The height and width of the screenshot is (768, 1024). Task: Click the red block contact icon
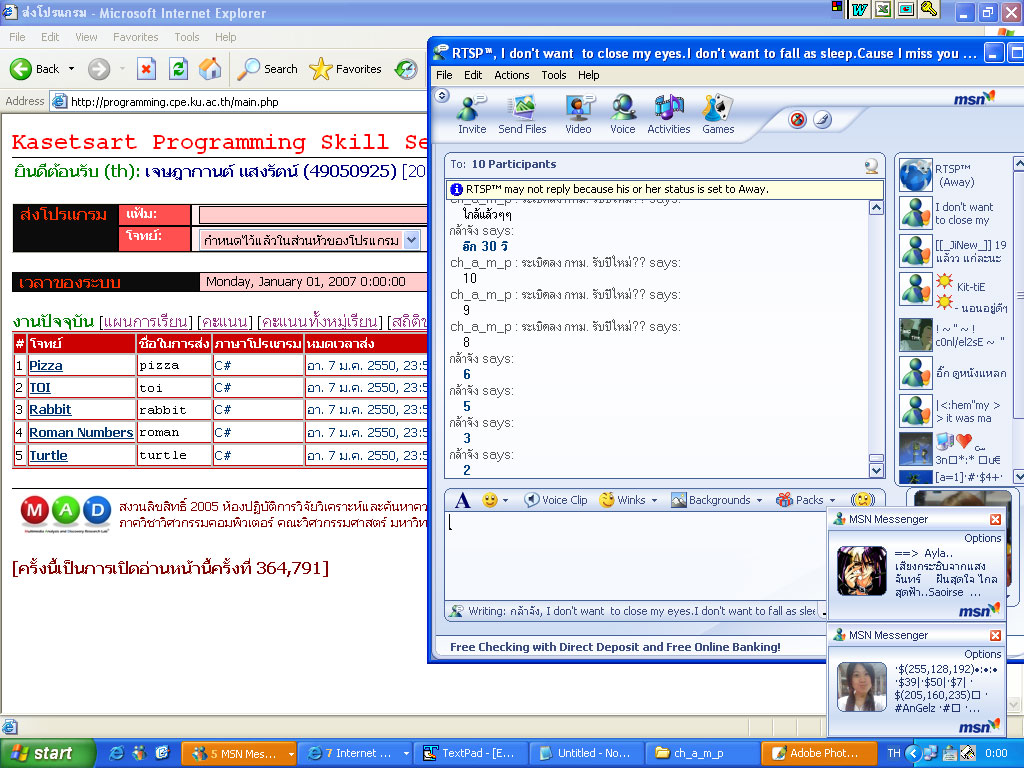[797, 120]
